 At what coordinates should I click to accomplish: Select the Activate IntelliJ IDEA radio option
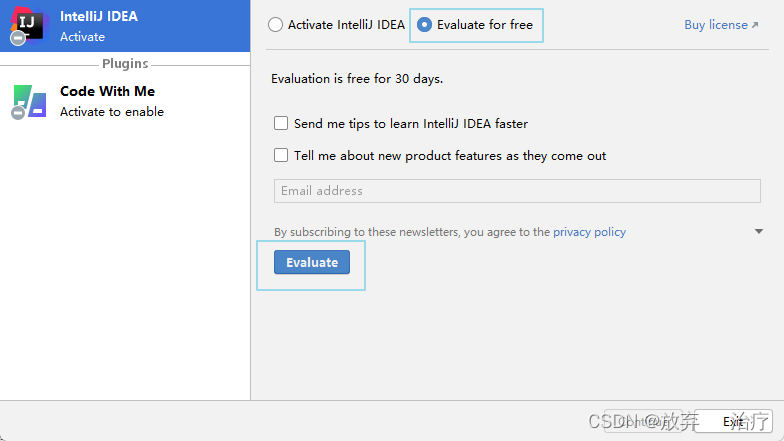point(276,24)
